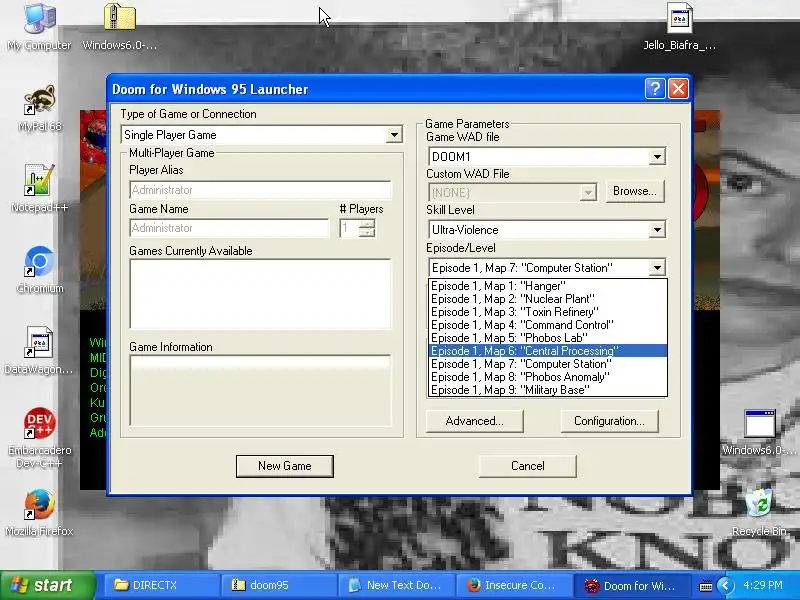Click the Cancel button

[528, 466]
